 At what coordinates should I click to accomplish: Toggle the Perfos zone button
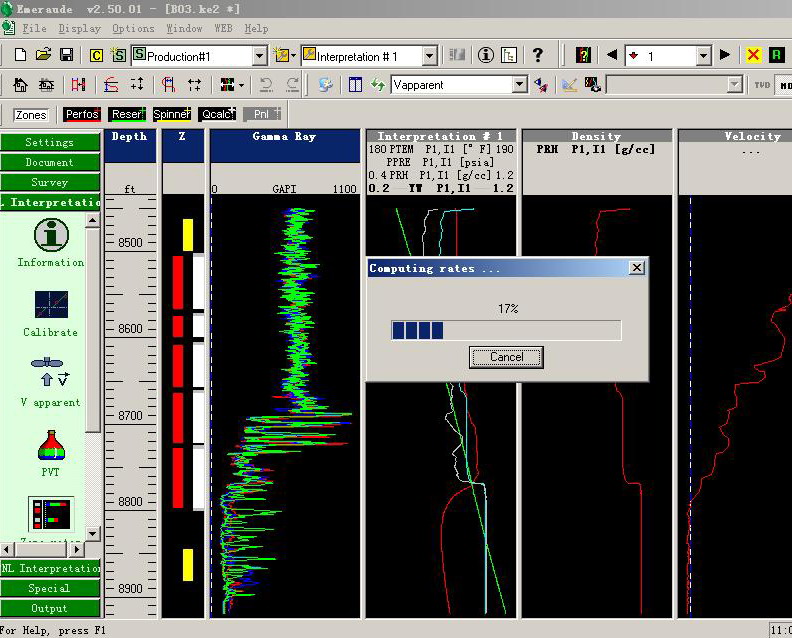[x=82, y=115]
